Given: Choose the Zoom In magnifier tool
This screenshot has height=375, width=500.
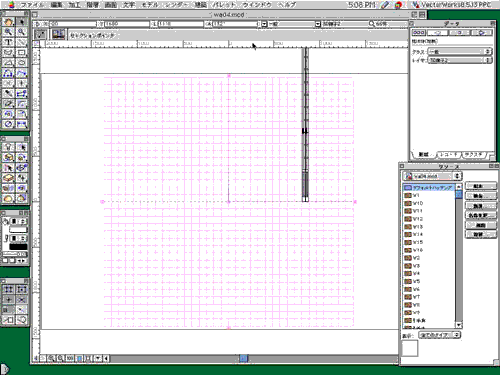Looking at the screenshot, I should (8, 32).
